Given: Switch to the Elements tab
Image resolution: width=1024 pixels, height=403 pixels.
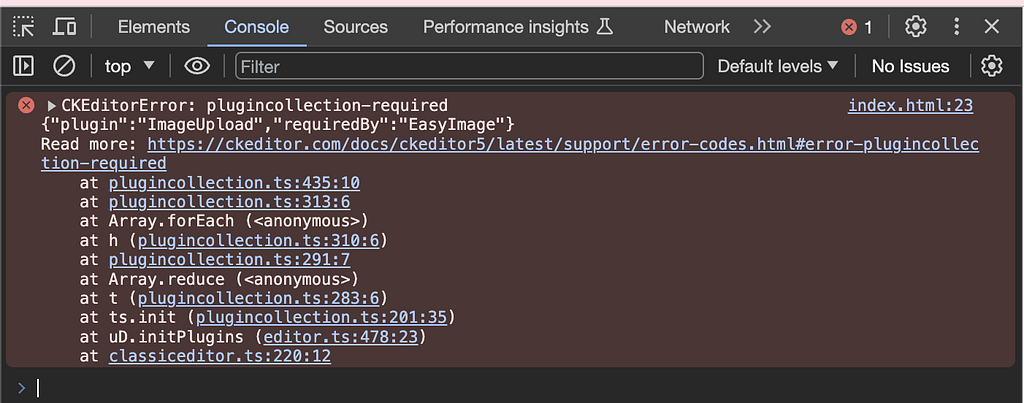Looking at the screenshot, I should click(x=153, y=27).
